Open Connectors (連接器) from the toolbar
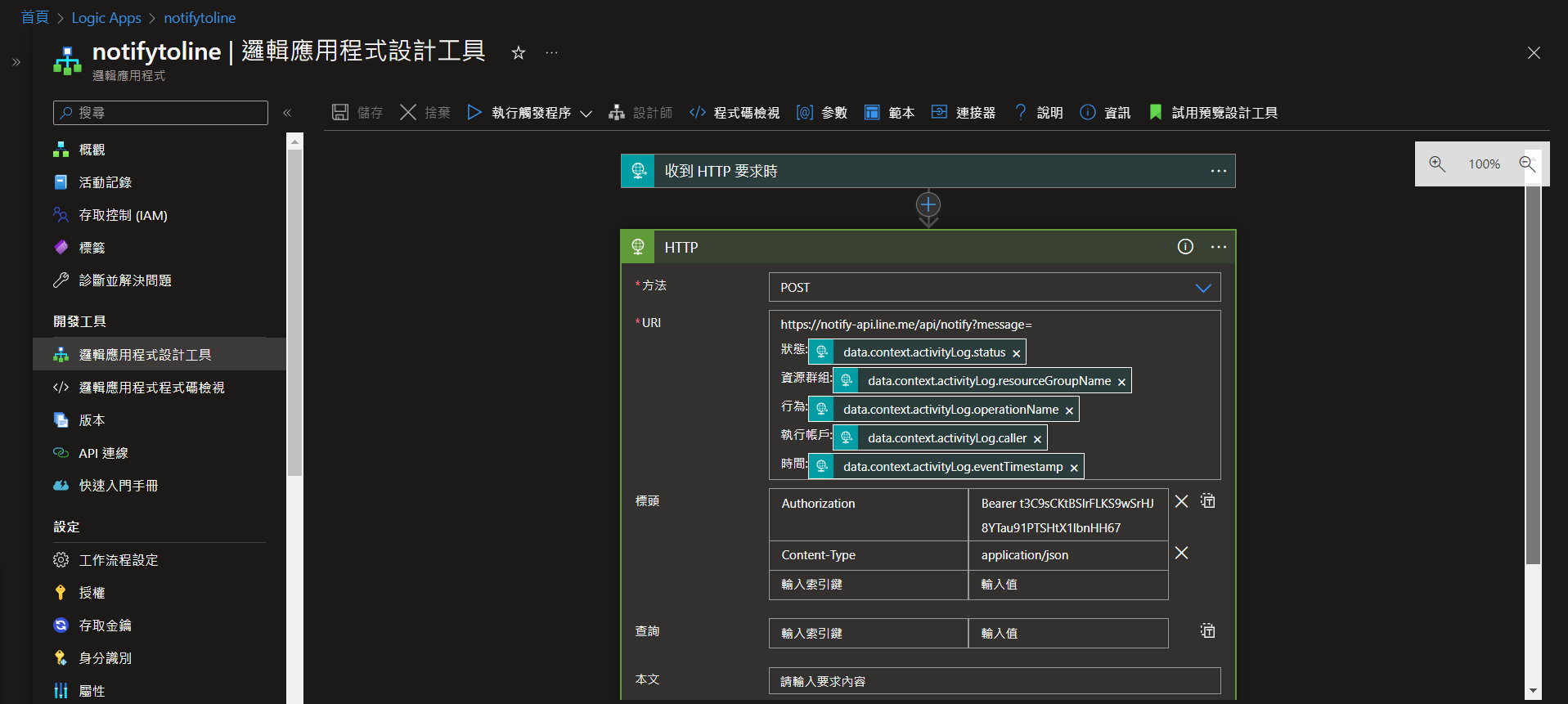1568x704 pixels. [964, 113]
